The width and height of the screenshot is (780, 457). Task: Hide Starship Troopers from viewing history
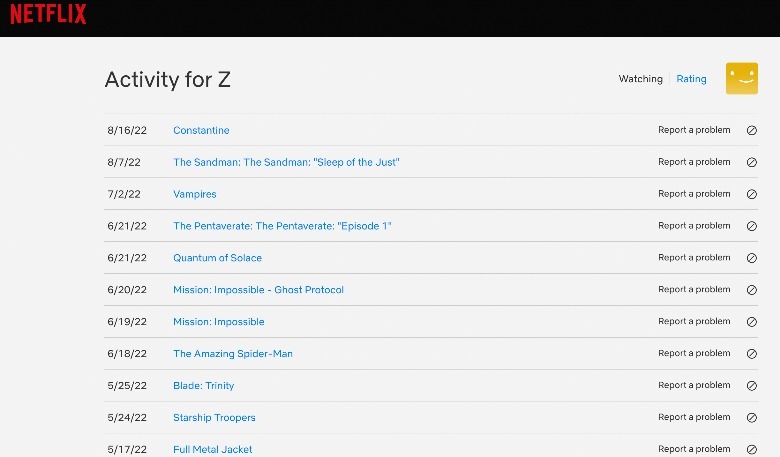coord(752,418)
